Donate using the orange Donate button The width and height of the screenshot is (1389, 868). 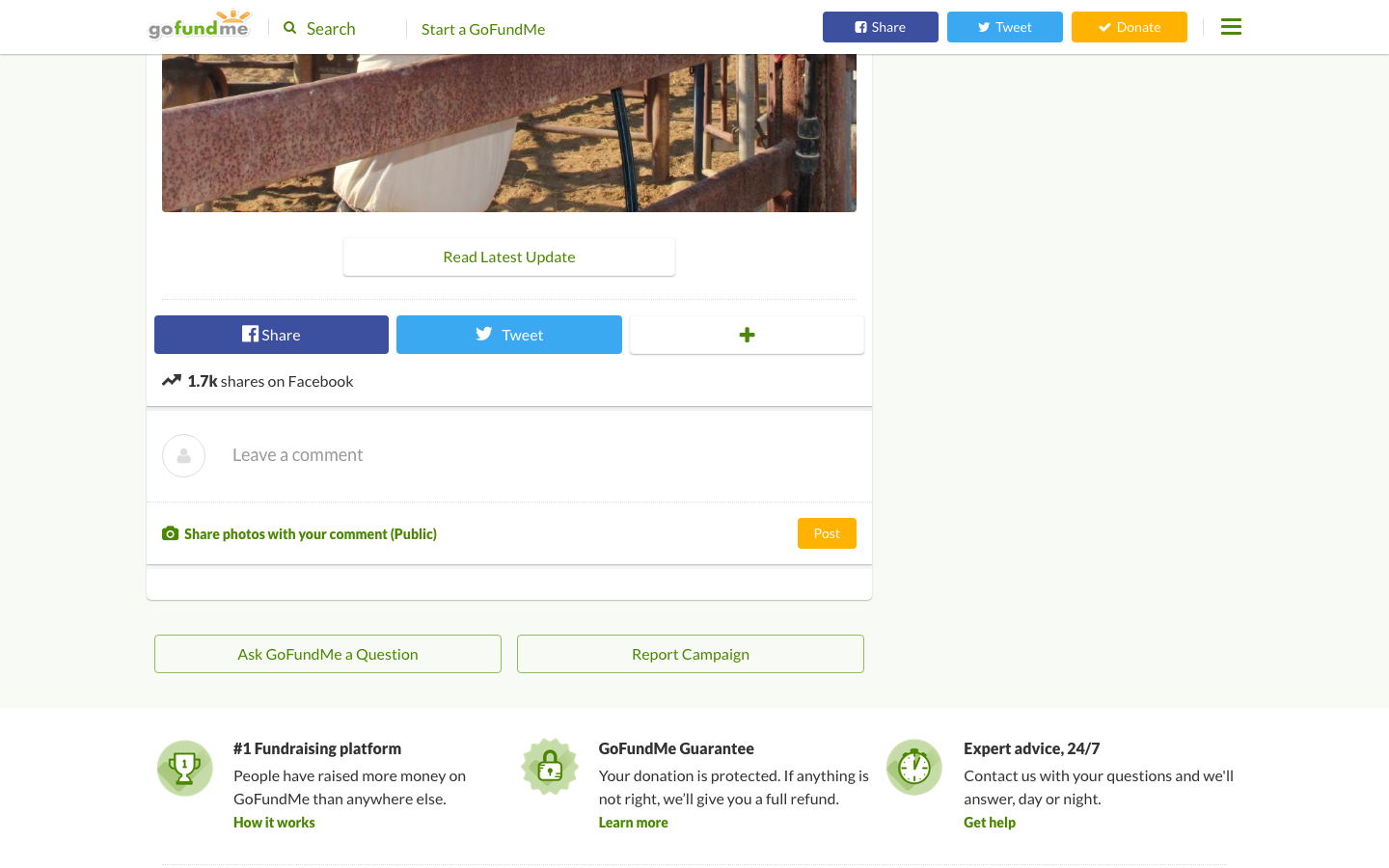1130,27
